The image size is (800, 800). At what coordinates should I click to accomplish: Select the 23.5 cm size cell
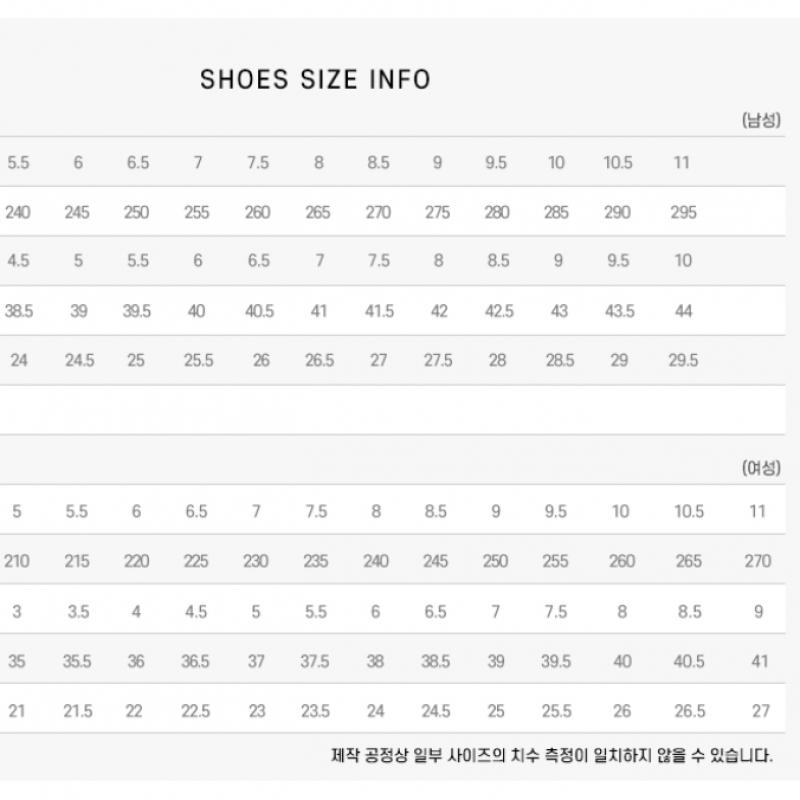click(316, 711)
